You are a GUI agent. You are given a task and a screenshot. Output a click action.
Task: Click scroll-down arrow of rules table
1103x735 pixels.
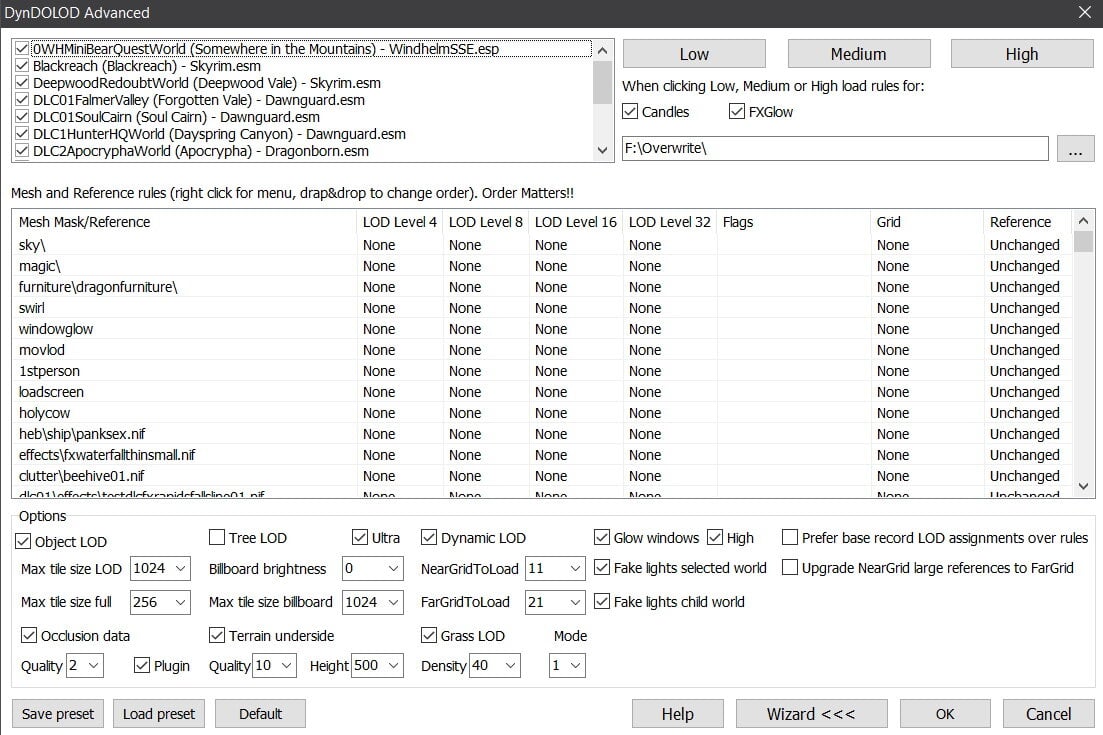click(x=1083, y=486)
